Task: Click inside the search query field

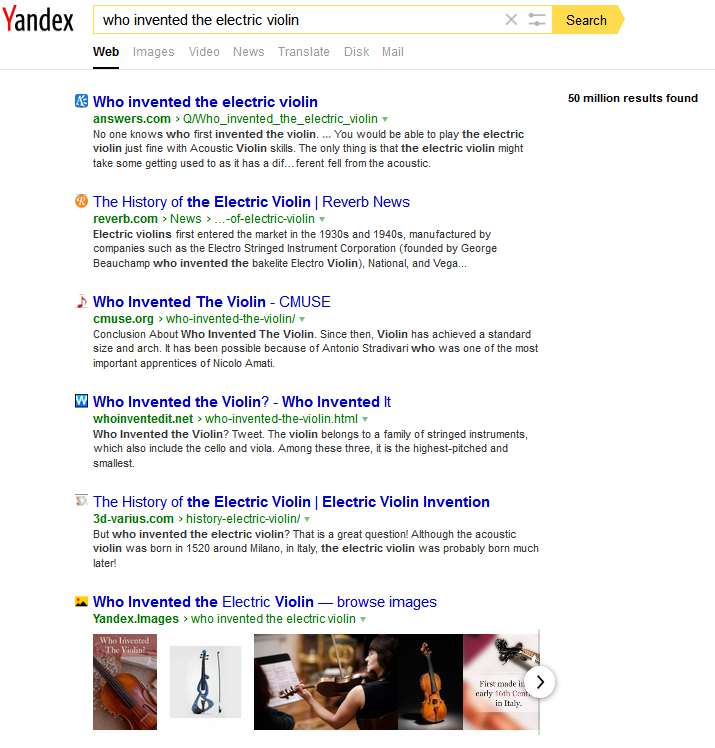Action: pyautogui.click(x=298, y=20)
